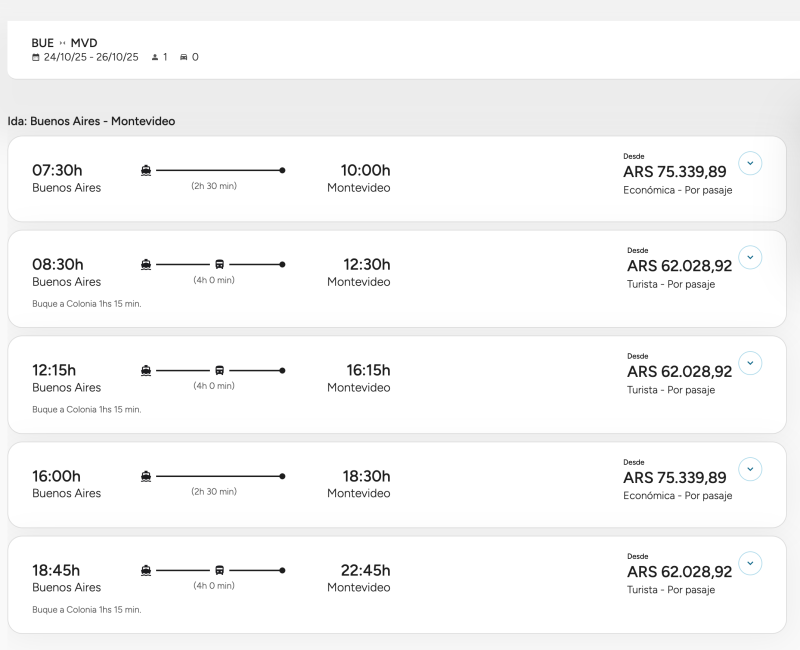Click the 24/10/25 - 26/10/25 date range
Screen dimensions: 800x650
91,57
